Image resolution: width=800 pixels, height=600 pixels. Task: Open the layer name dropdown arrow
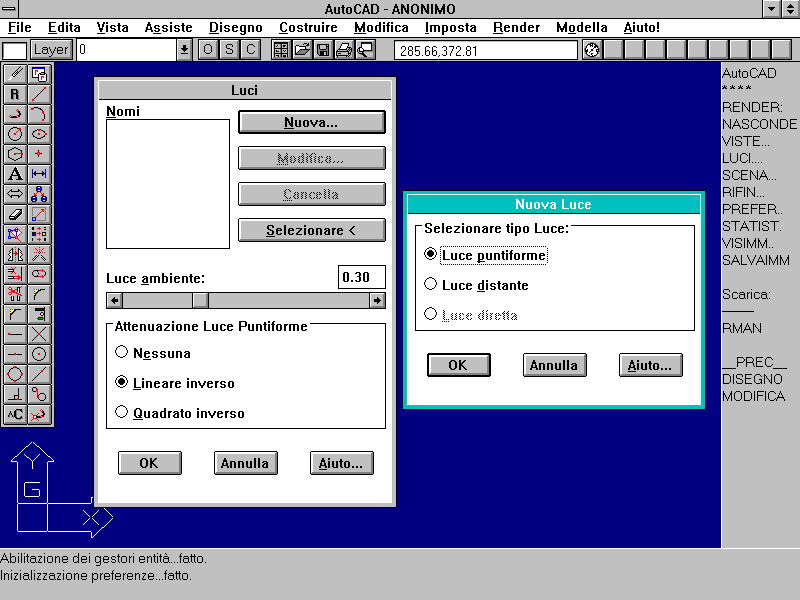click(184, 50)
